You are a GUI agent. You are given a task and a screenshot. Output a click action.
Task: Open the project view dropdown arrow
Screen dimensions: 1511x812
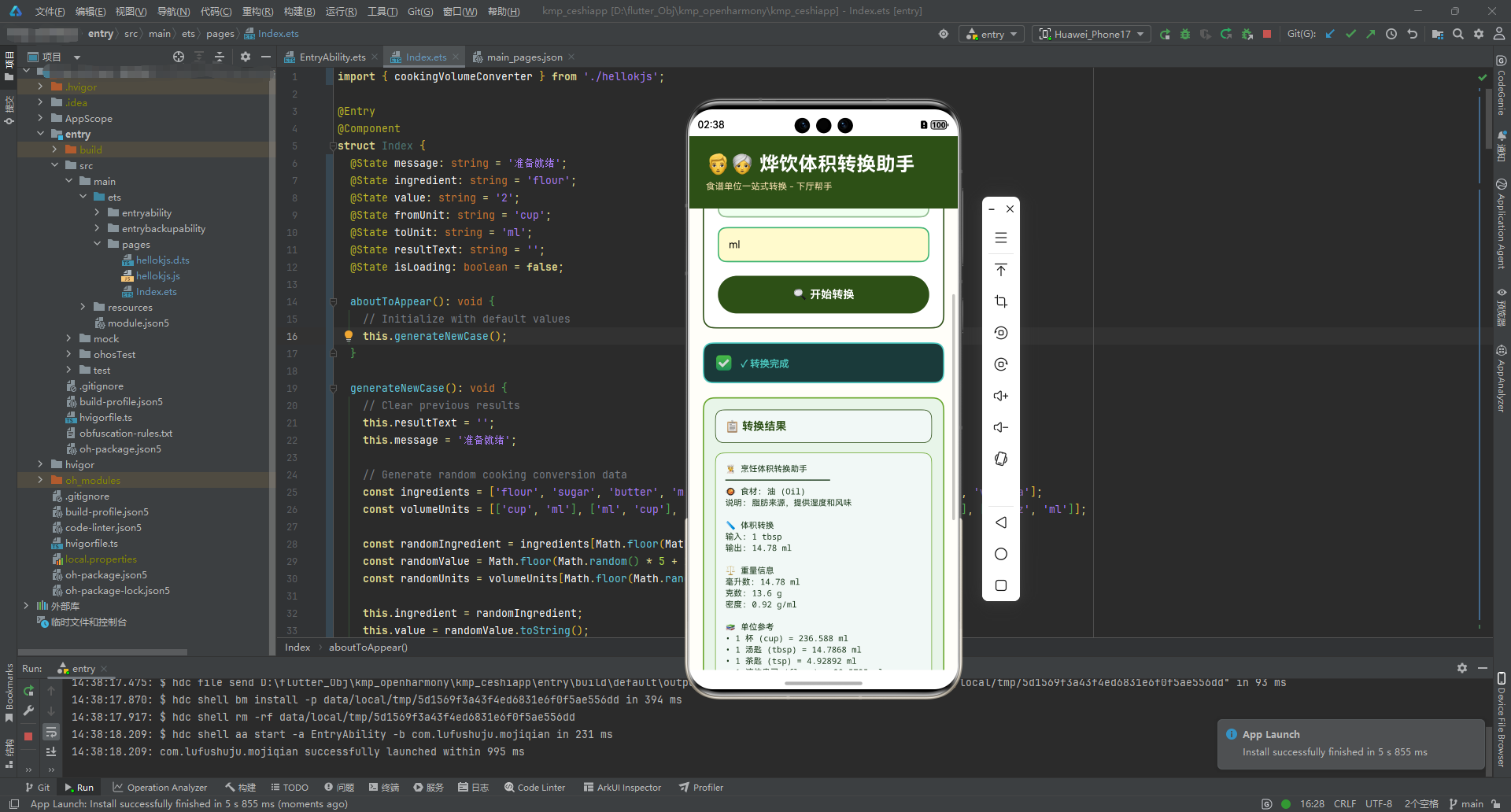coord(77,57)
